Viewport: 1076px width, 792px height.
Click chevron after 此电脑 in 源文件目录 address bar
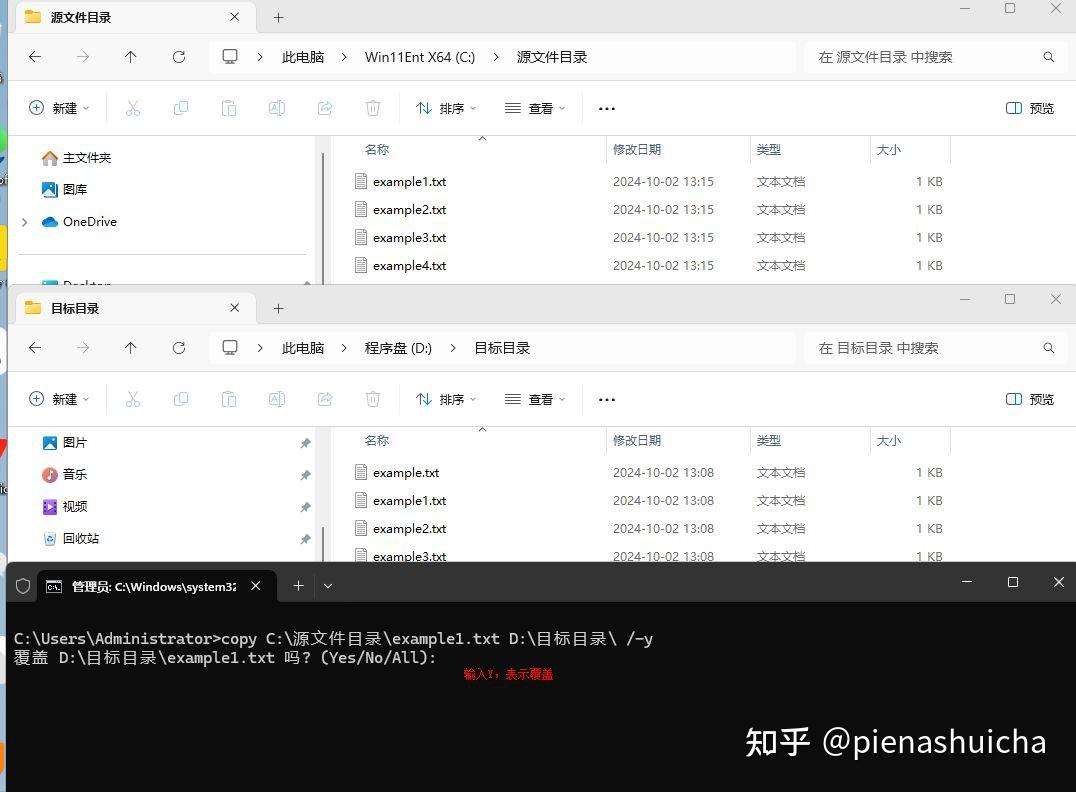coord(344,57)
